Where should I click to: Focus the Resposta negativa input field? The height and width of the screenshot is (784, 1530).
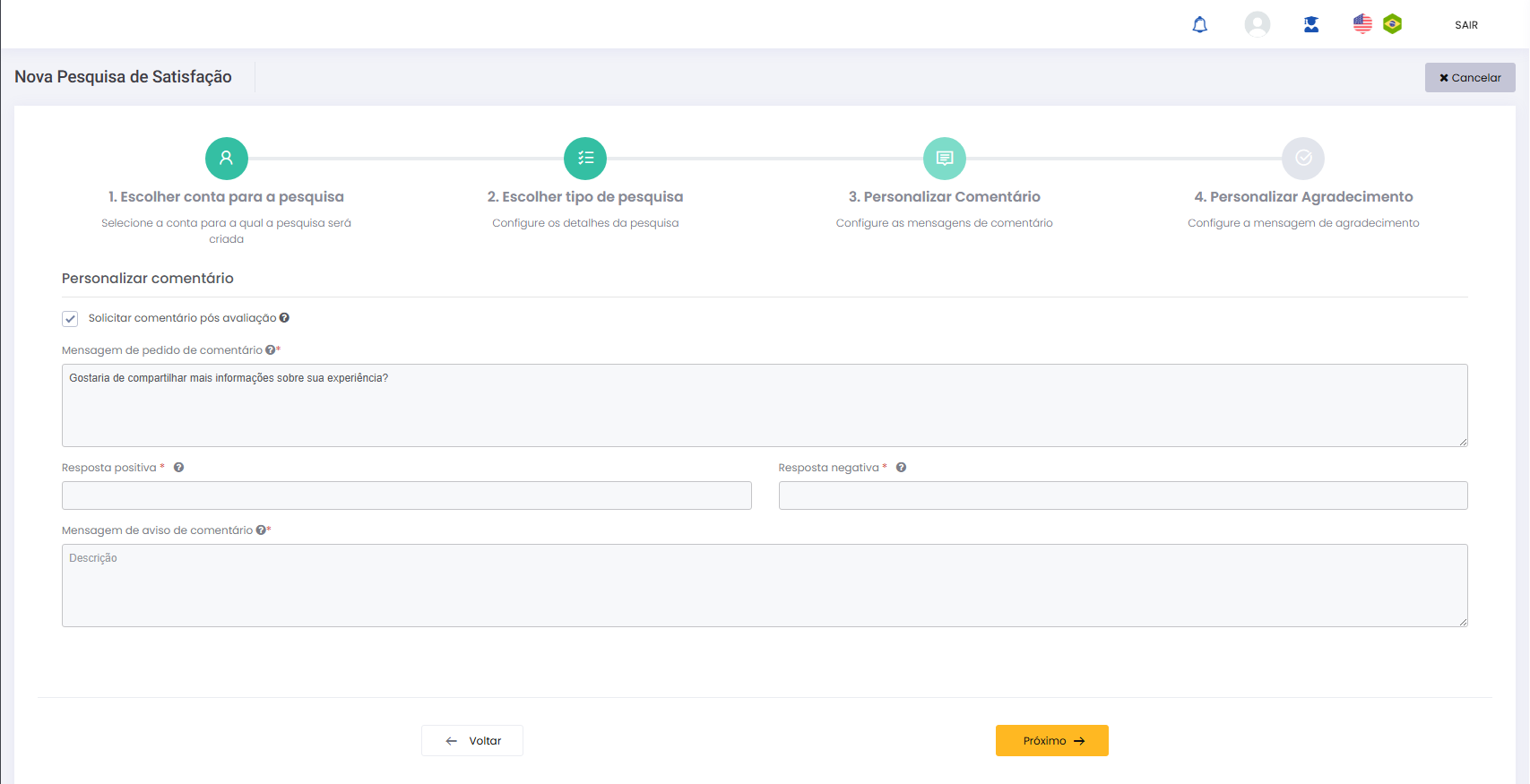(1122, 495)
